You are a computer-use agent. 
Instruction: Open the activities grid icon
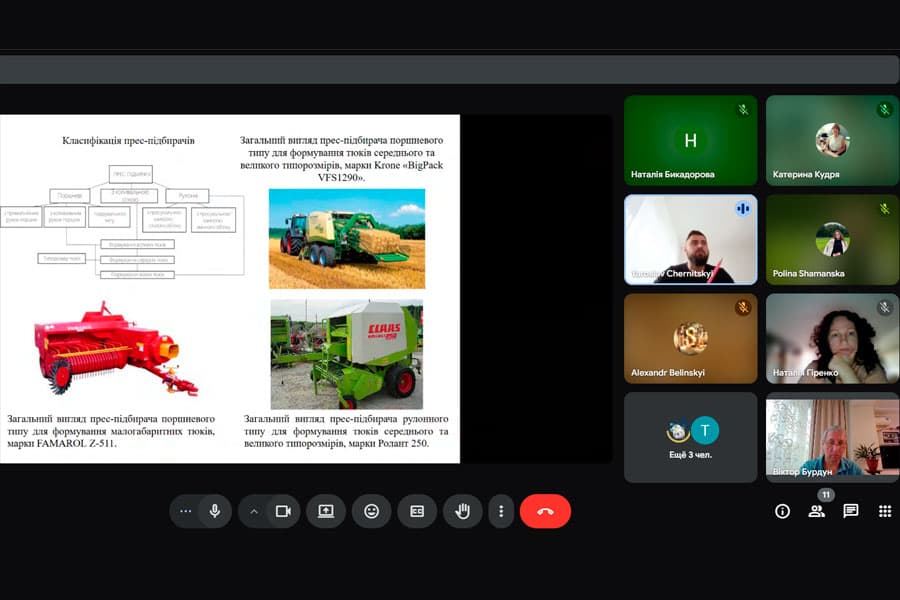[885, 511]
